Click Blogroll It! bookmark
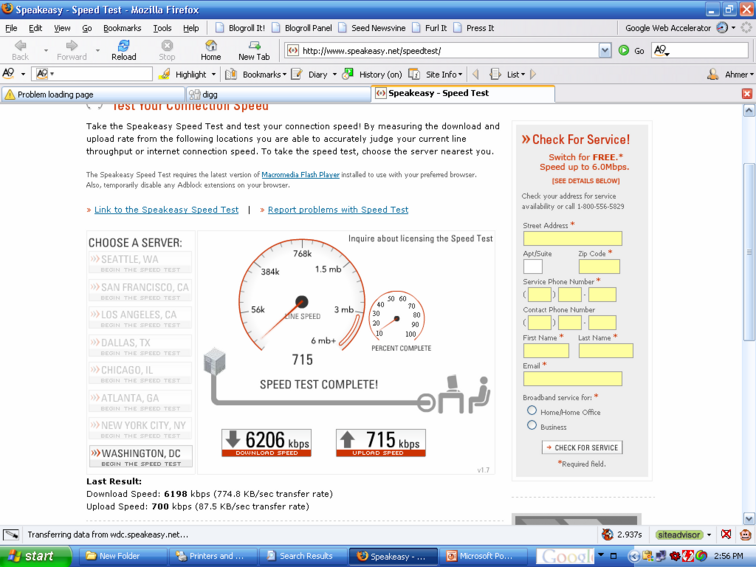756x567 pixels. (240, 28)
